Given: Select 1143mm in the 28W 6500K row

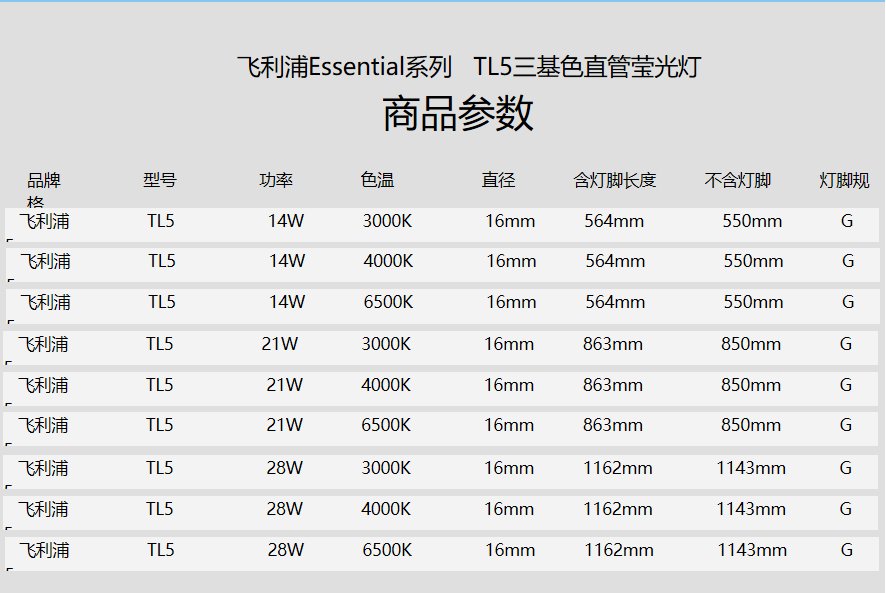Looking at the screenshot, I should point(753,550).
